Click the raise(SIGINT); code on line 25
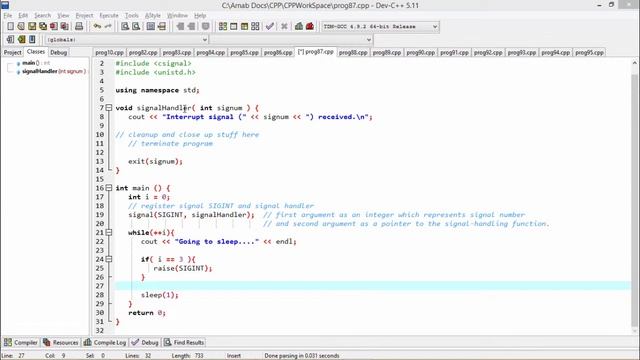 [183, 268]
